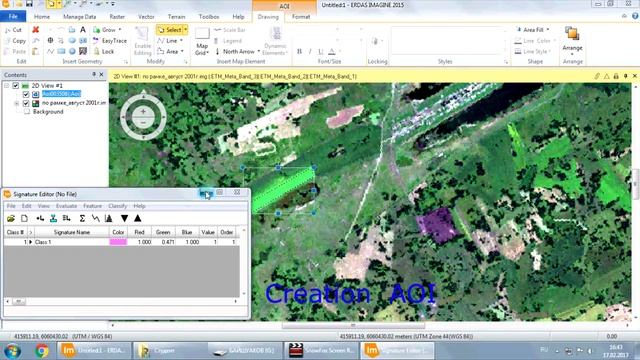This screenshot has height=360, width=640.
Task: Switch to the Manage Data ribbon tab
Action: [80, 17]
